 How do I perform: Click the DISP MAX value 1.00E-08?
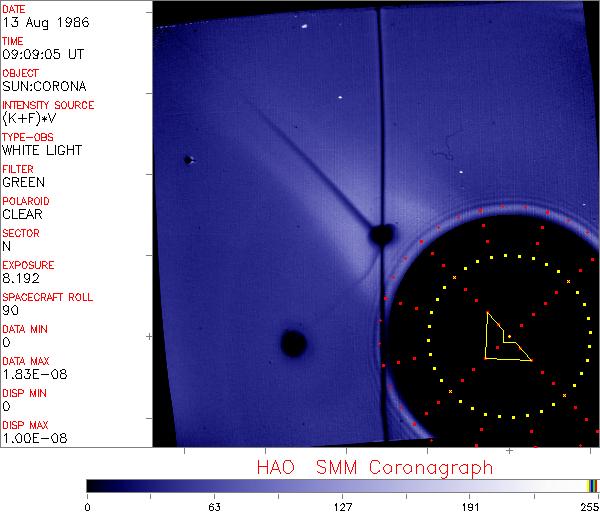30,438
